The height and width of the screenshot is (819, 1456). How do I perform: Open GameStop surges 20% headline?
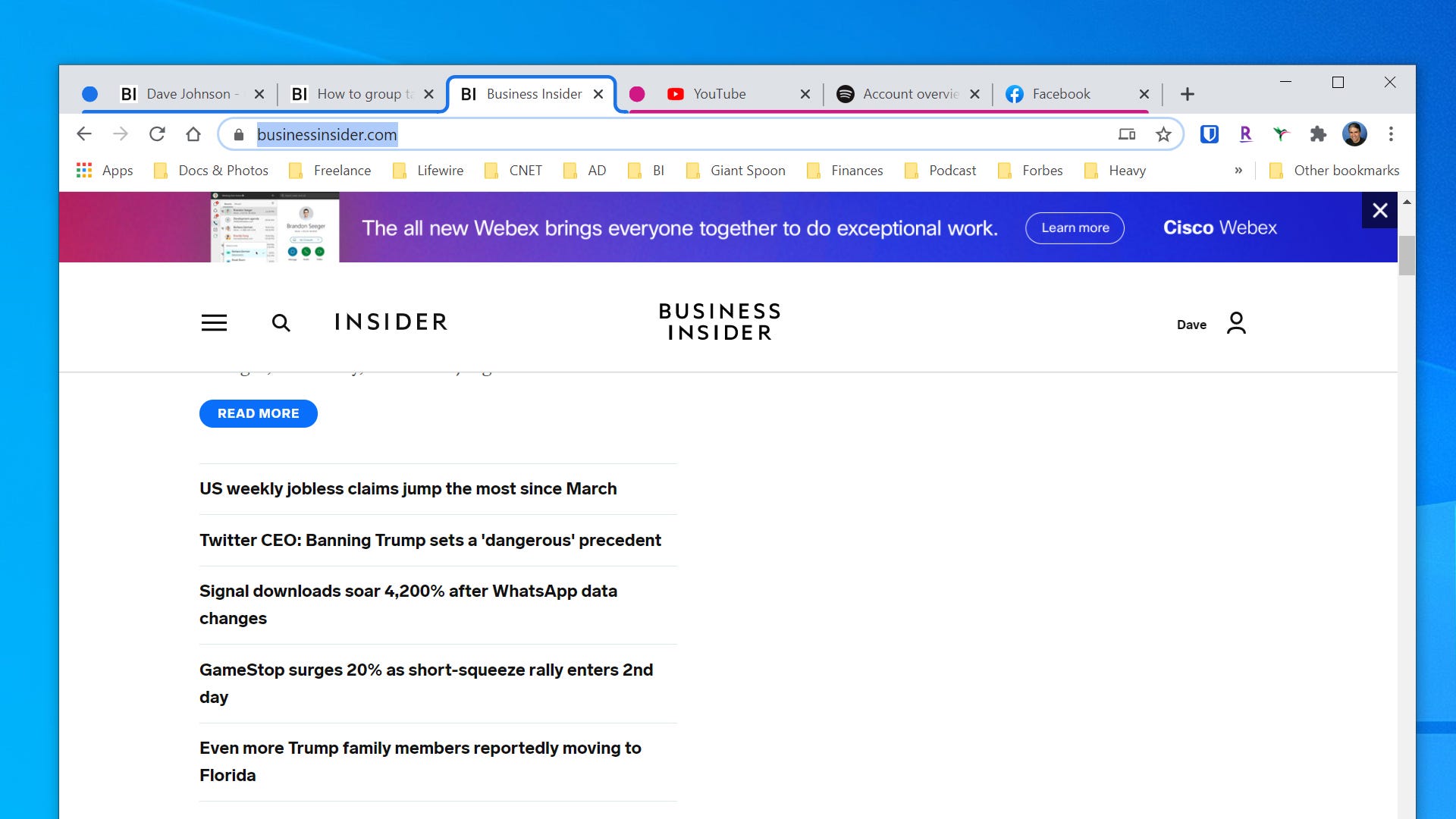[426, 683]
